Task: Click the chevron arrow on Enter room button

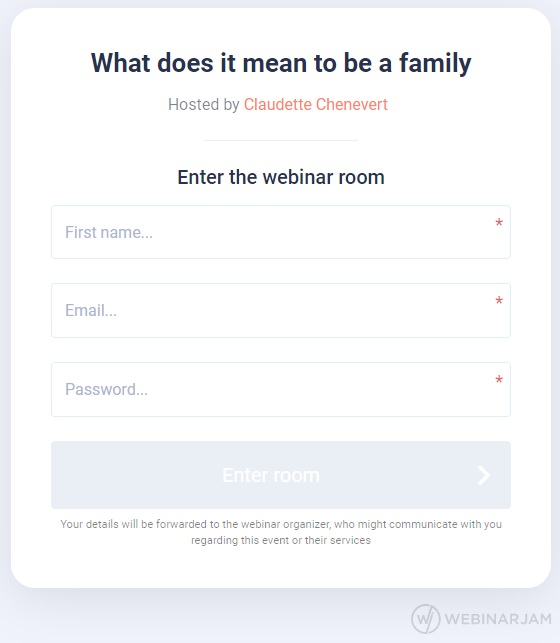Action: coord(484,475)
